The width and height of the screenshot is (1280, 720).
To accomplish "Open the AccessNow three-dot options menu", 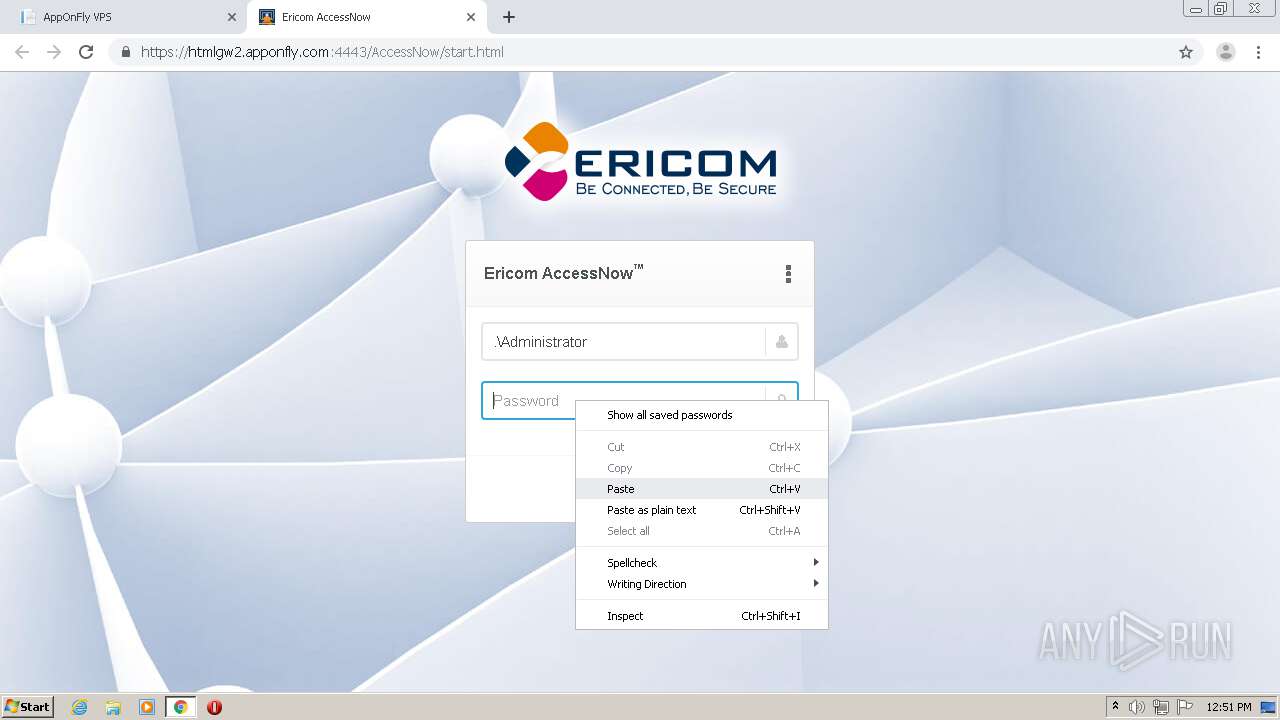I will (788, 274).
